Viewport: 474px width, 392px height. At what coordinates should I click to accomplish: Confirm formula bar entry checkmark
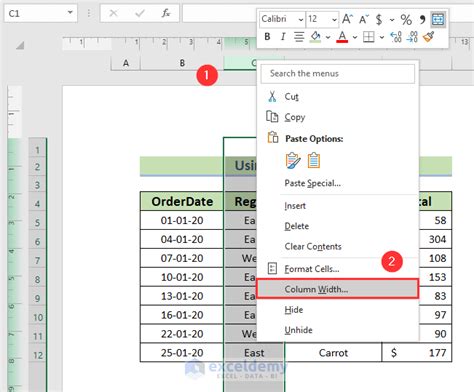[140, 13]
